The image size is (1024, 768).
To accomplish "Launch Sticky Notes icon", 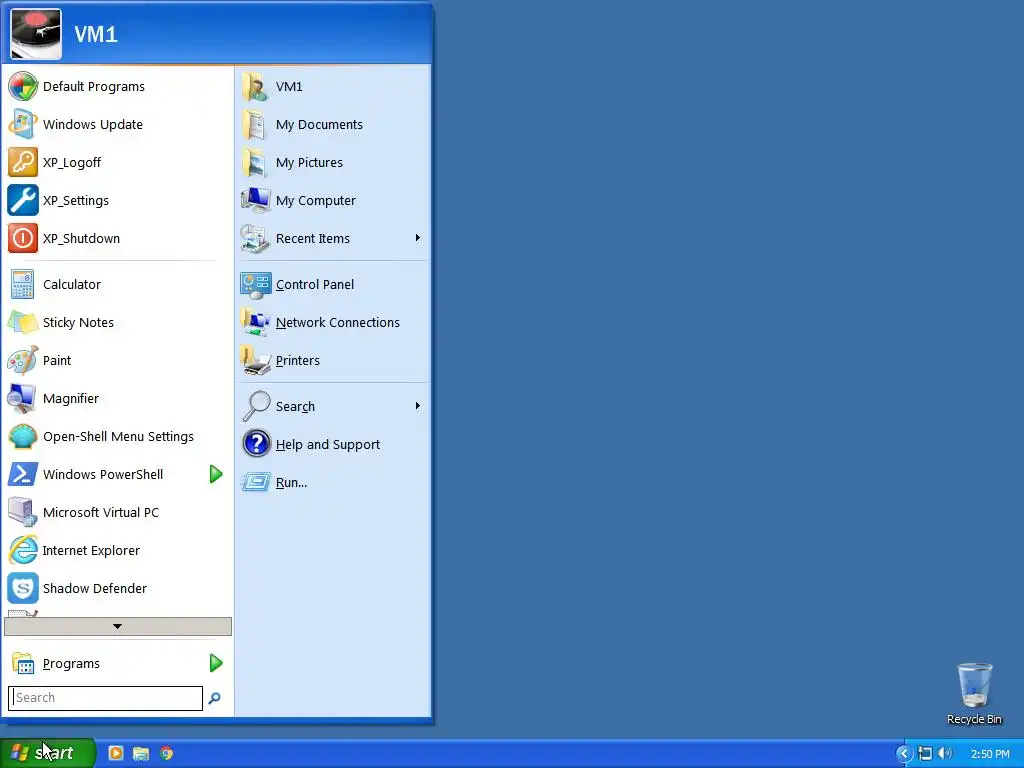I will click(23, 322).
